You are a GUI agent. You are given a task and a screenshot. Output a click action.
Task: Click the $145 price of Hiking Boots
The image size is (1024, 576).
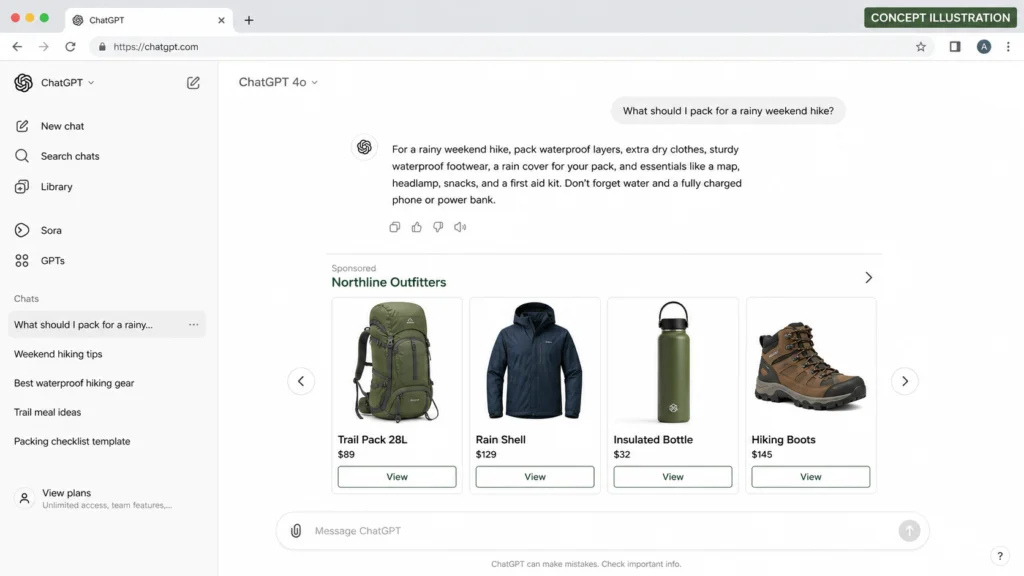761,455
